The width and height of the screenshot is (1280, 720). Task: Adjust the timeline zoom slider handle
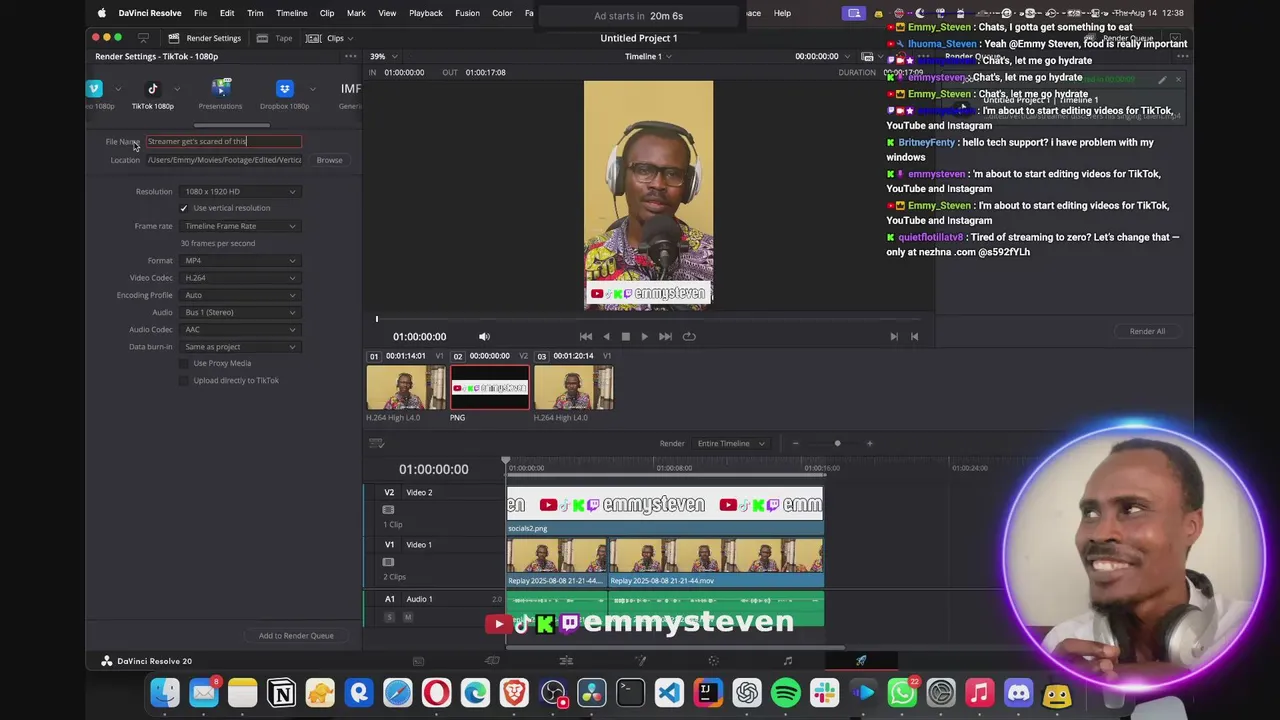pyautogui.click(x=837, y=444)
